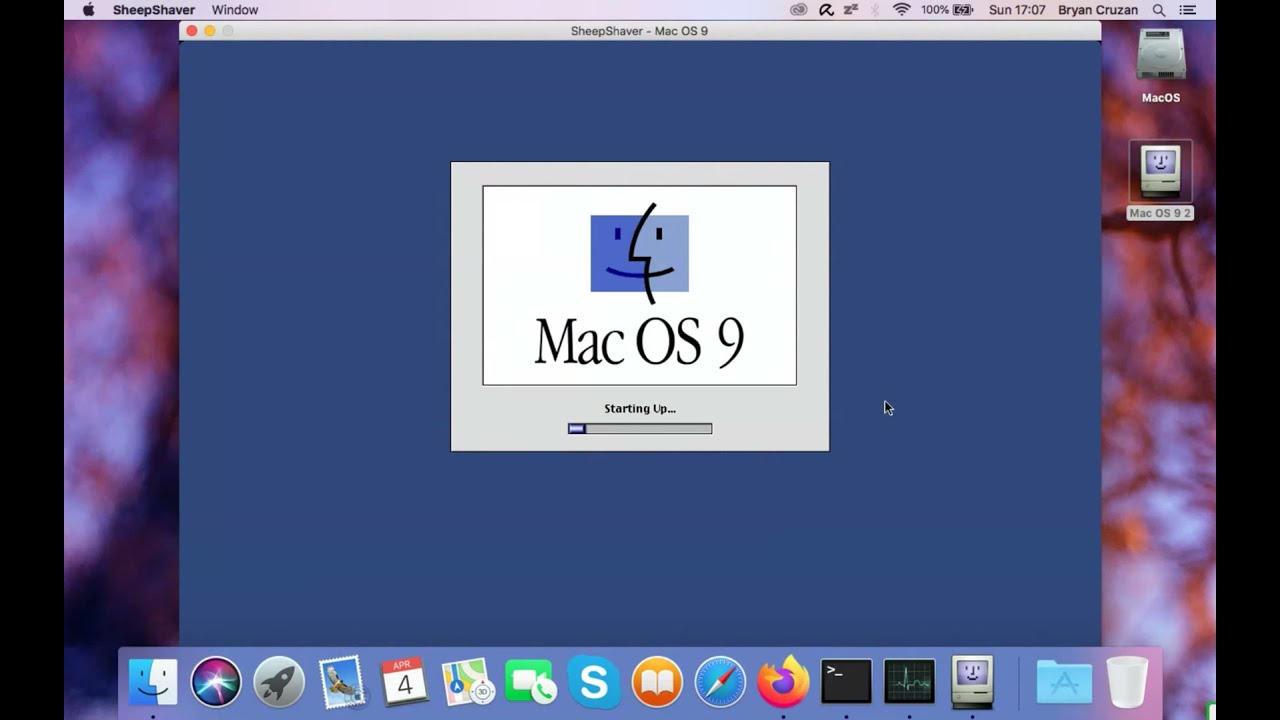Launch FaceTime from the dock

530,682
